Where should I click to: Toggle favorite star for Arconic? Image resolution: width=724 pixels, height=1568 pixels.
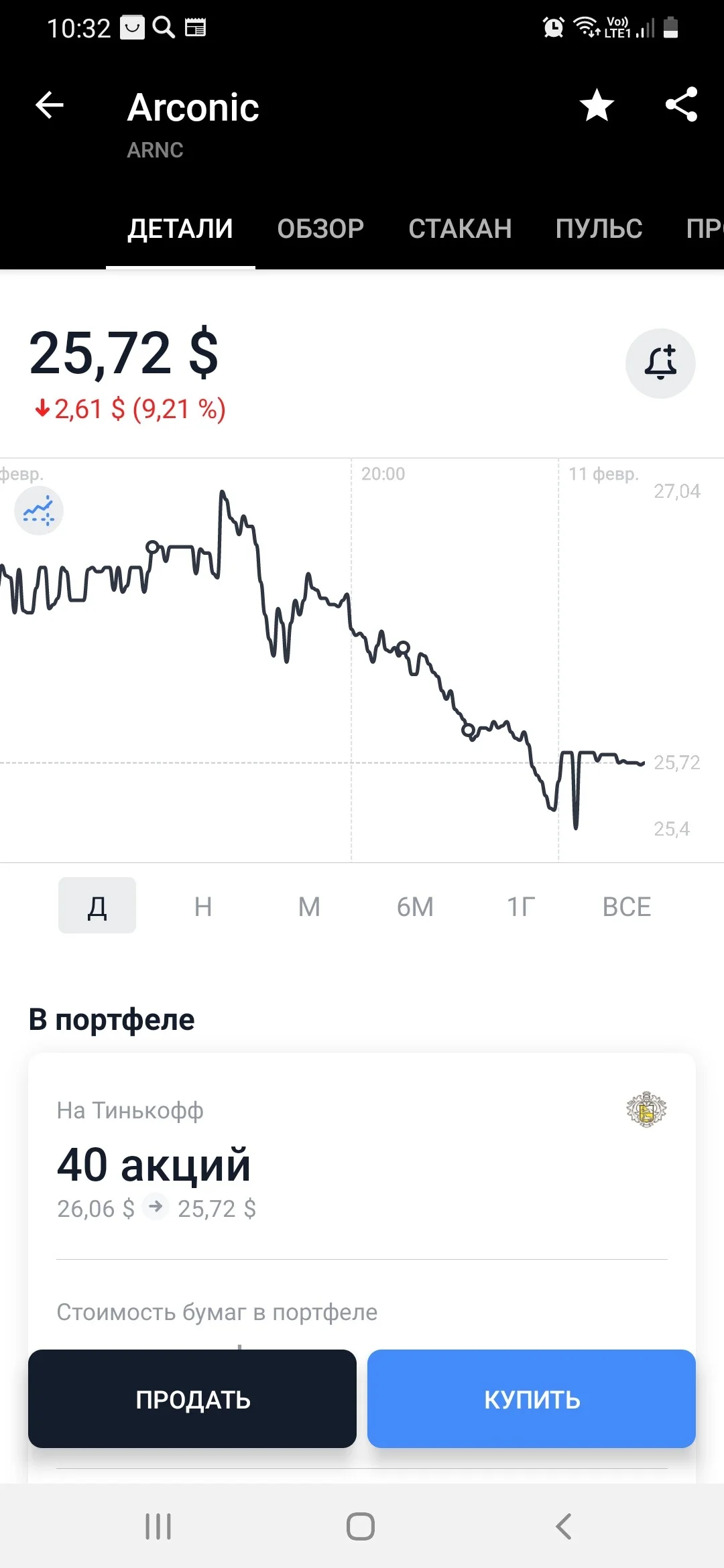pyautogui.click(x=597, y=105)
